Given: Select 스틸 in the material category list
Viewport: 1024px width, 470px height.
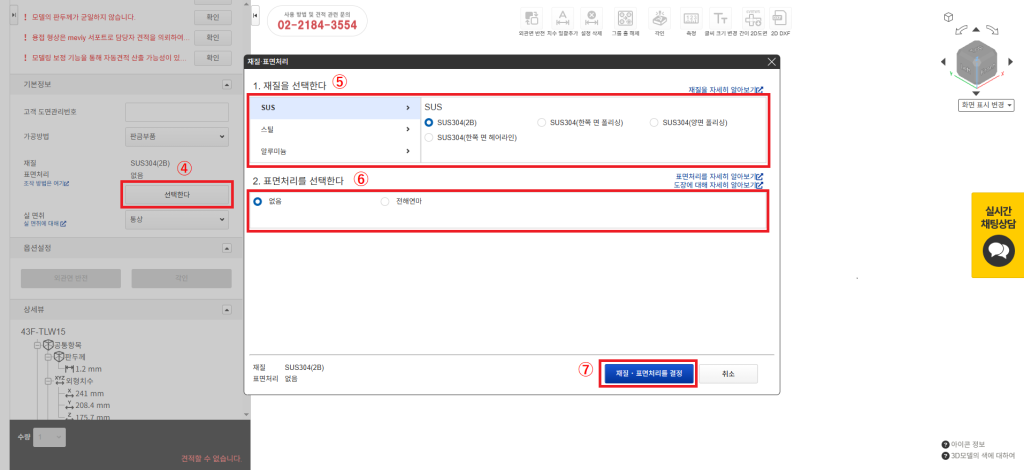Looking at the screenshot, I should tap(335, 129).
